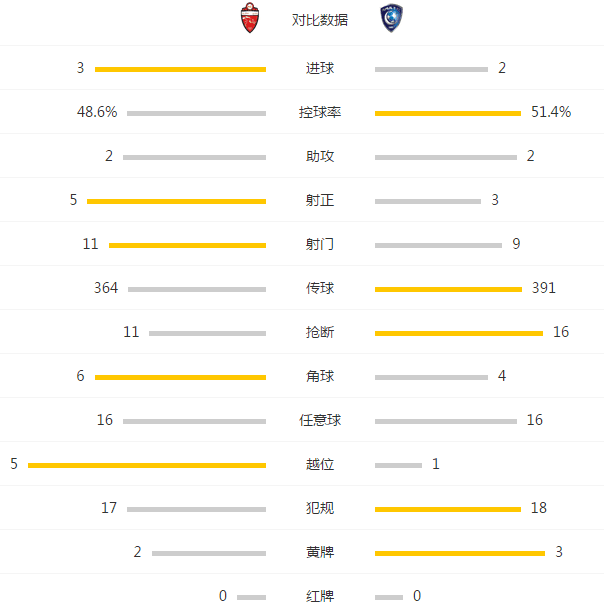This screenshot has width=604, height=607.
Task: Click the 18 fouls number
Action: click(539, 508)
